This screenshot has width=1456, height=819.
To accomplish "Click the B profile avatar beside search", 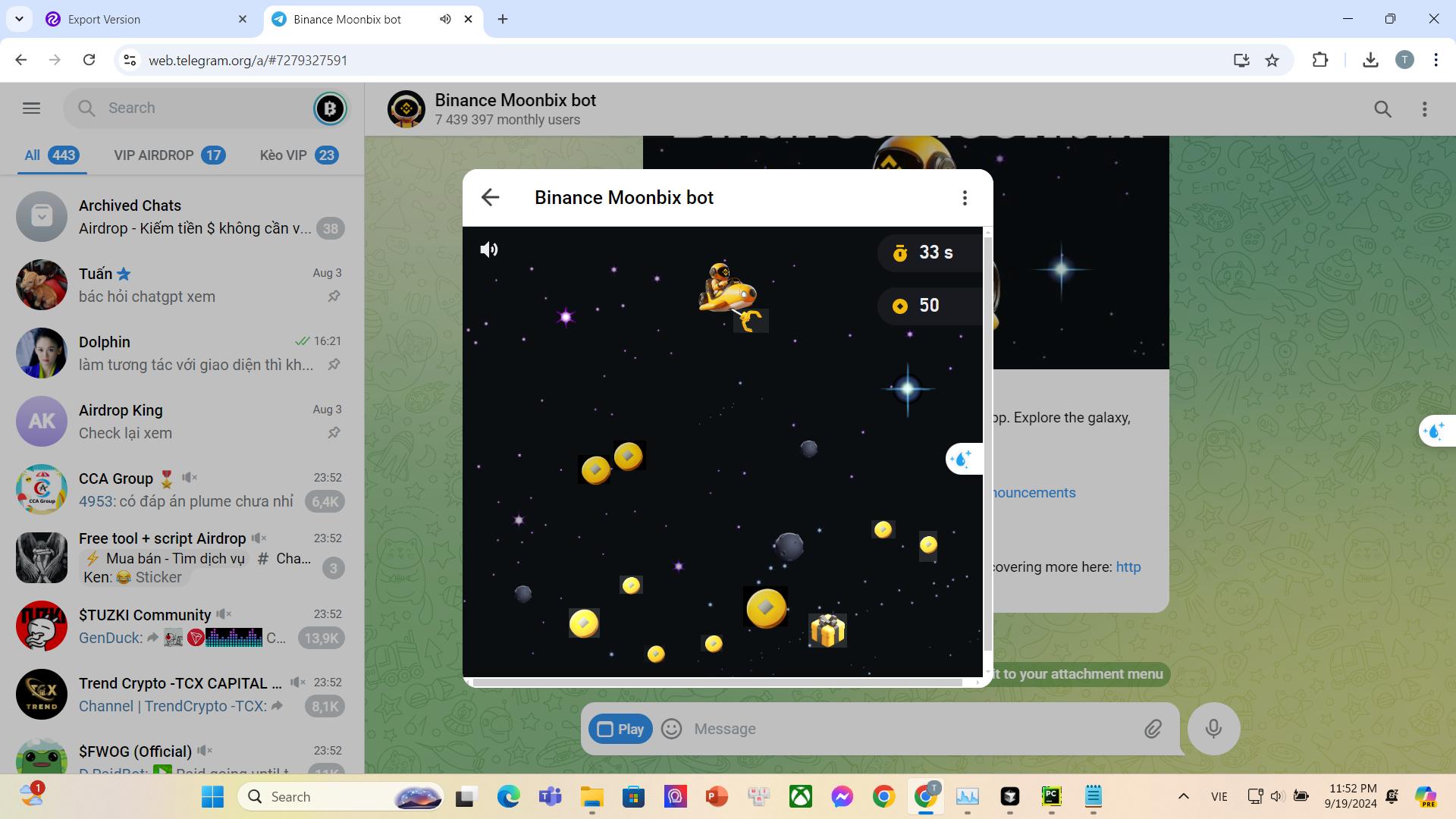I will tap(330, 108).
